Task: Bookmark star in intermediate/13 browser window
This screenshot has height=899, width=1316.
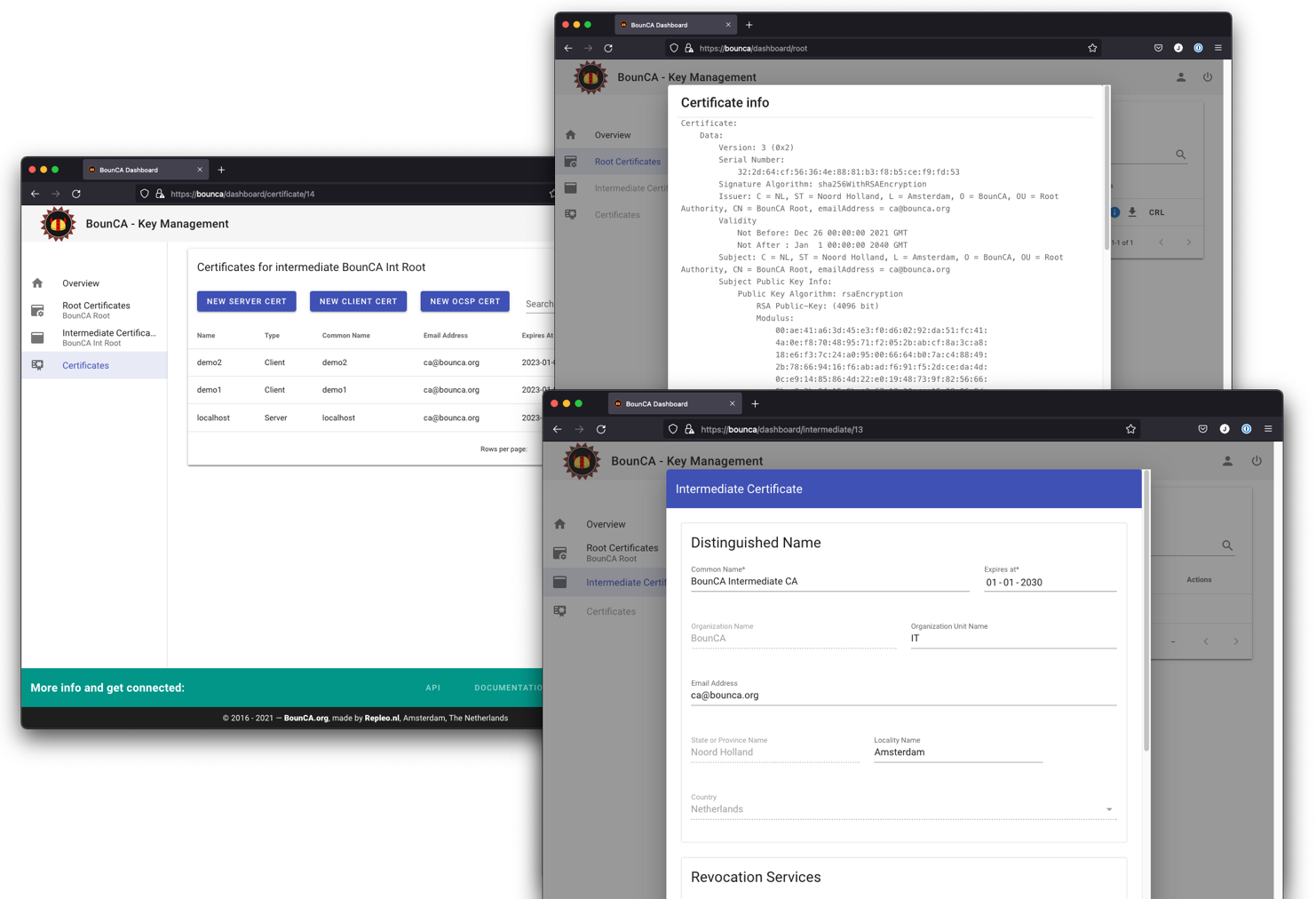Action: (x=1130, y=429)
